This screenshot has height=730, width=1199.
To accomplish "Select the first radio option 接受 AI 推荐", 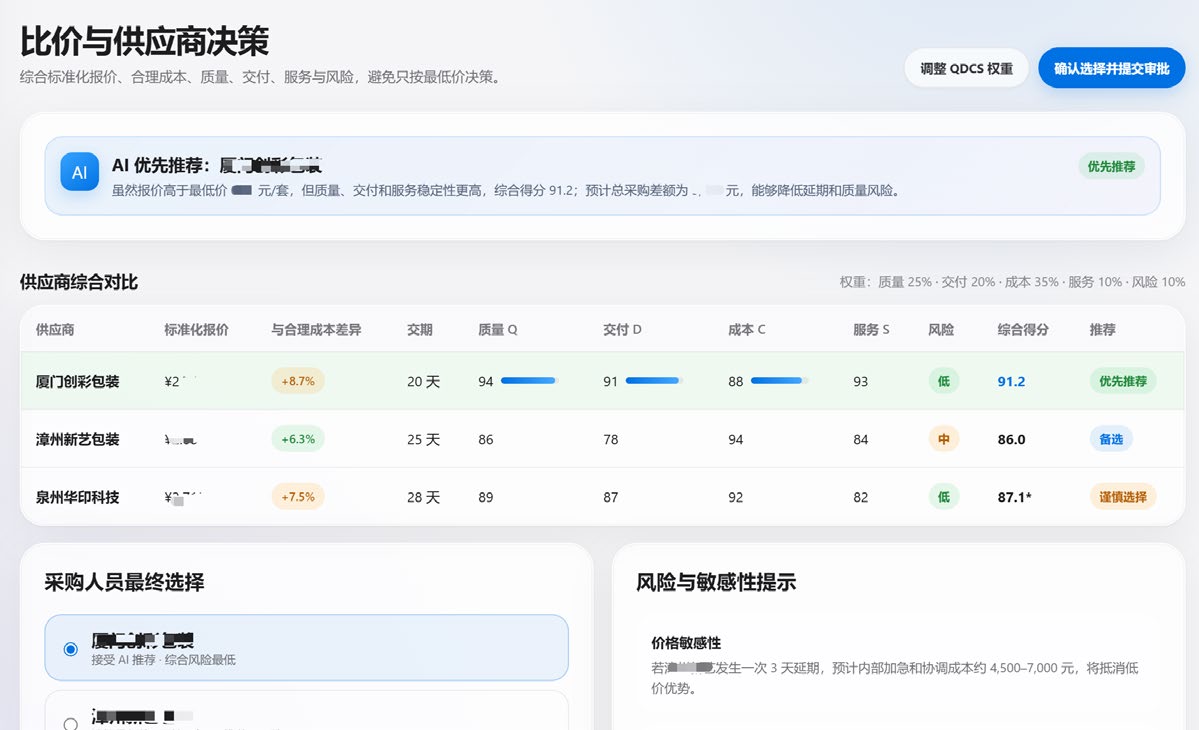I will (x=70, y=649).
